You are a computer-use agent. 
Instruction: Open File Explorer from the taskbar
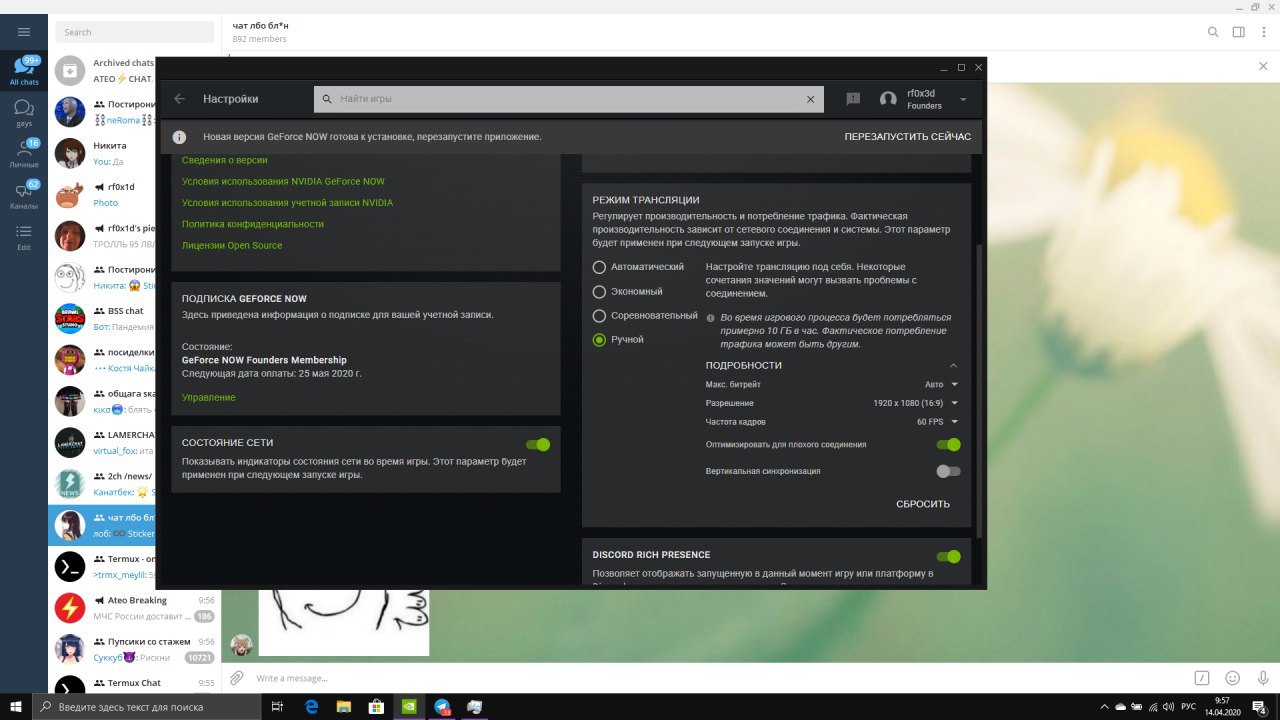pos(344,706)
